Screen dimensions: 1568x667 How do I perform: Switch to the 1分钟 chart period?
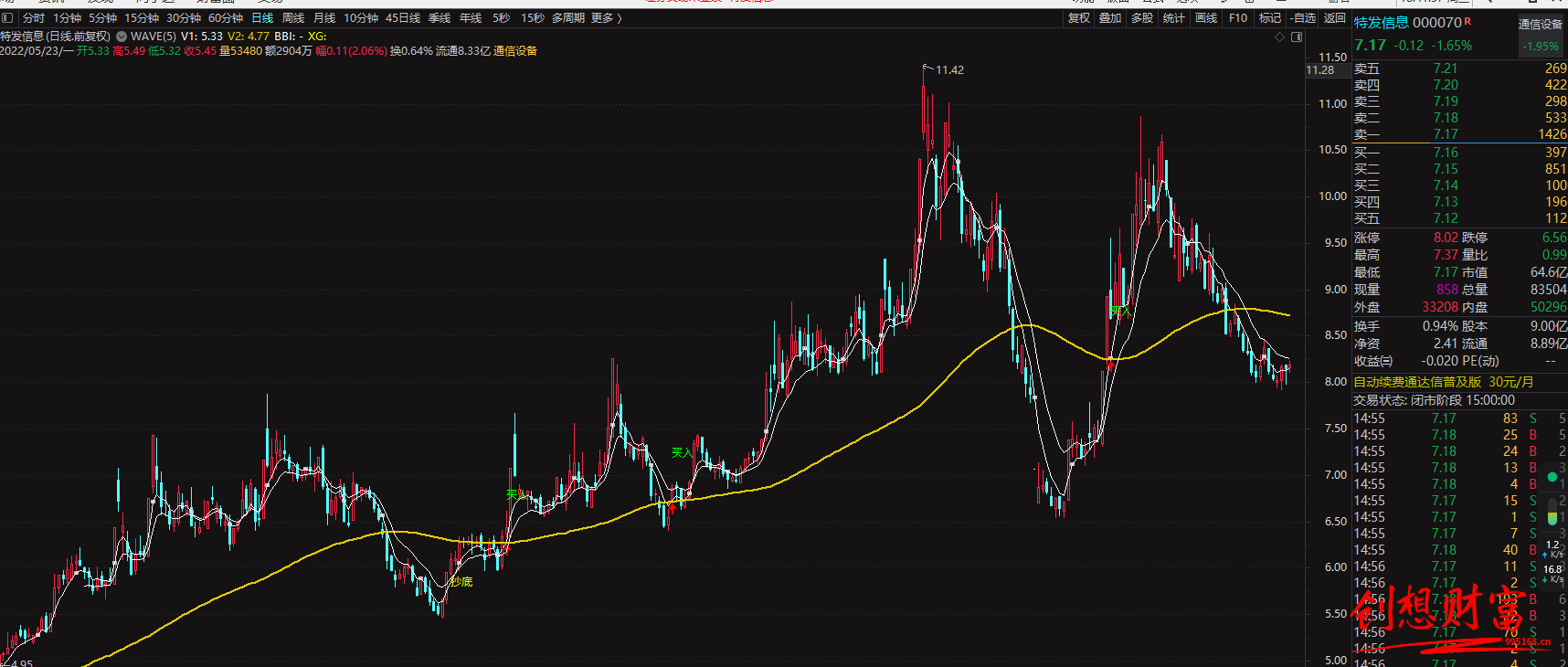pos(67,18)
